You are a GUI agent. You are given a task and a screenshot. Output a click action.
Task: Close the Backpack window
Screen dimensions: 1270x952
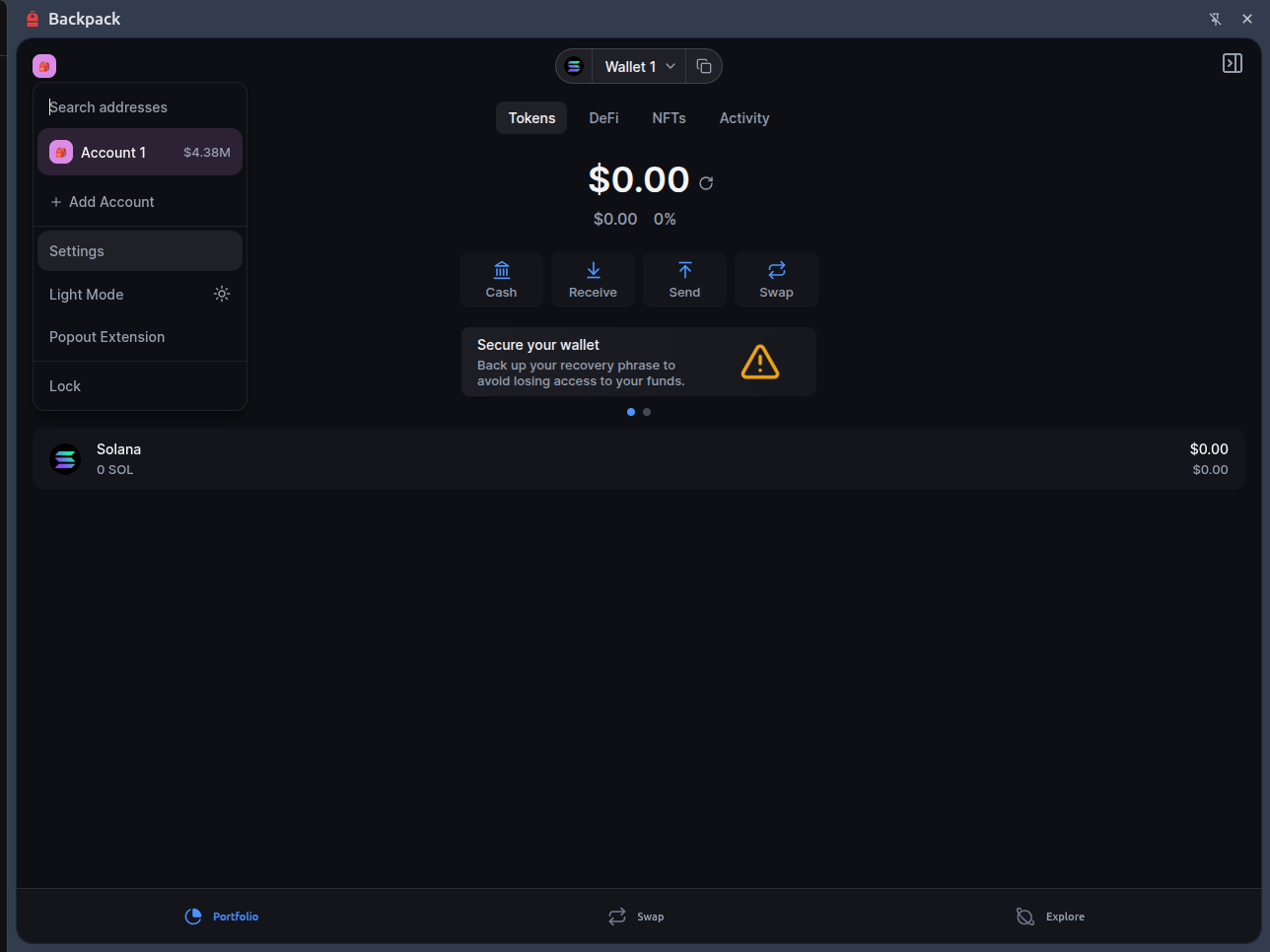click(x=1247, y=19)
